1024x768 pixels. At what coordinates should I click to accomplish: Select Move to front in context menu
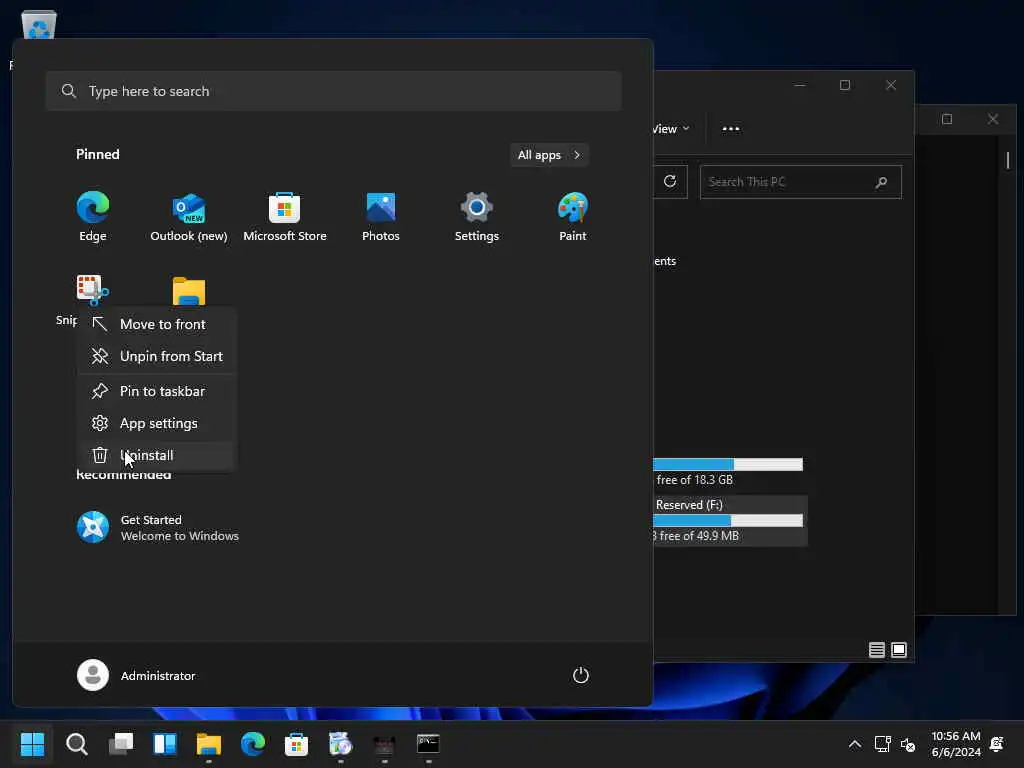pos(156,324)
